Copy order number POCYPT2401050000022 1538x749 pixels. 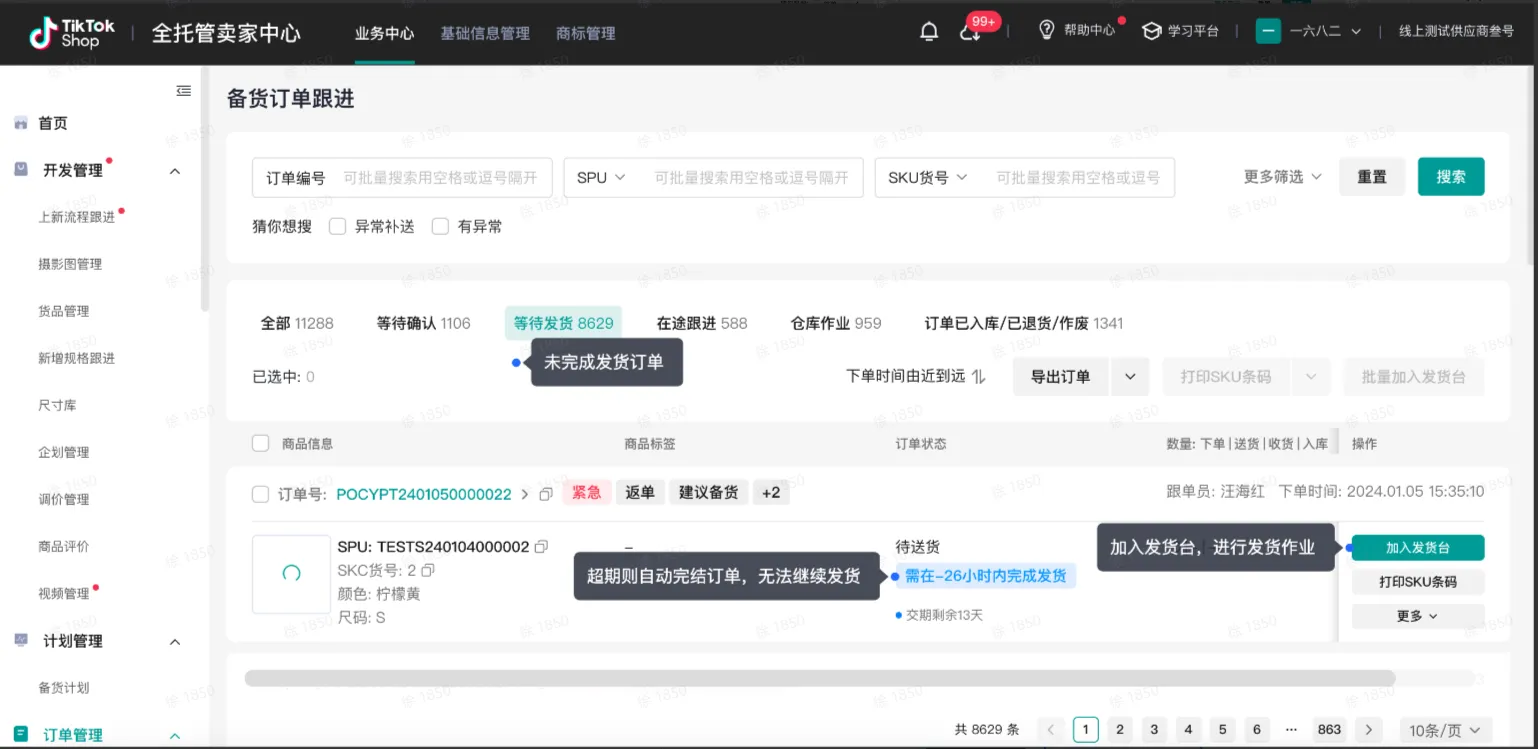pos(546,495)
